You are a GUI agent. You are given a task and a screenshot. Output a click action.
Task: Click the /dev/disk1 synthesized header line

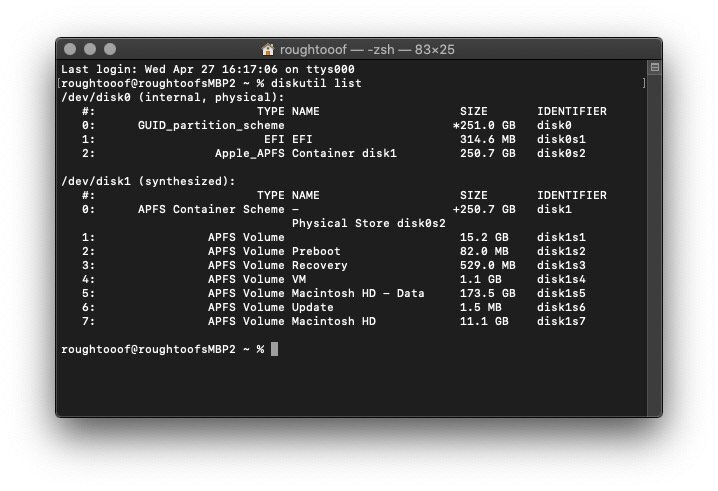coord(148,181)
